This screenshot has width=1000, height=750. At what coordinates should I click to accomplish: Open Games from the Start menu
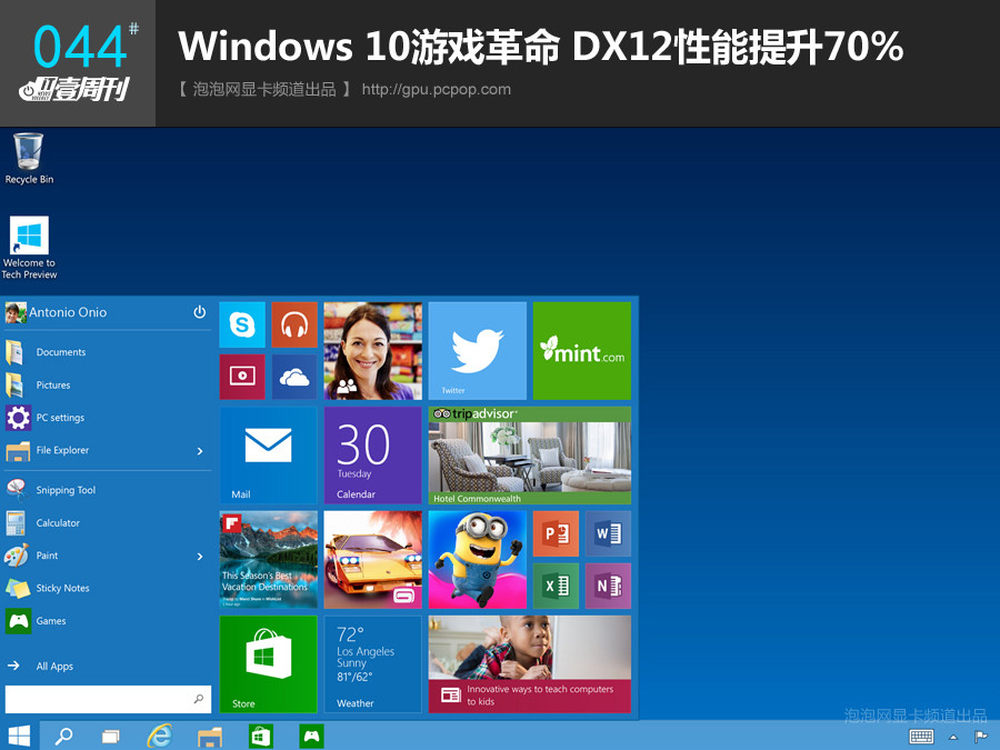tap(107, 621)
